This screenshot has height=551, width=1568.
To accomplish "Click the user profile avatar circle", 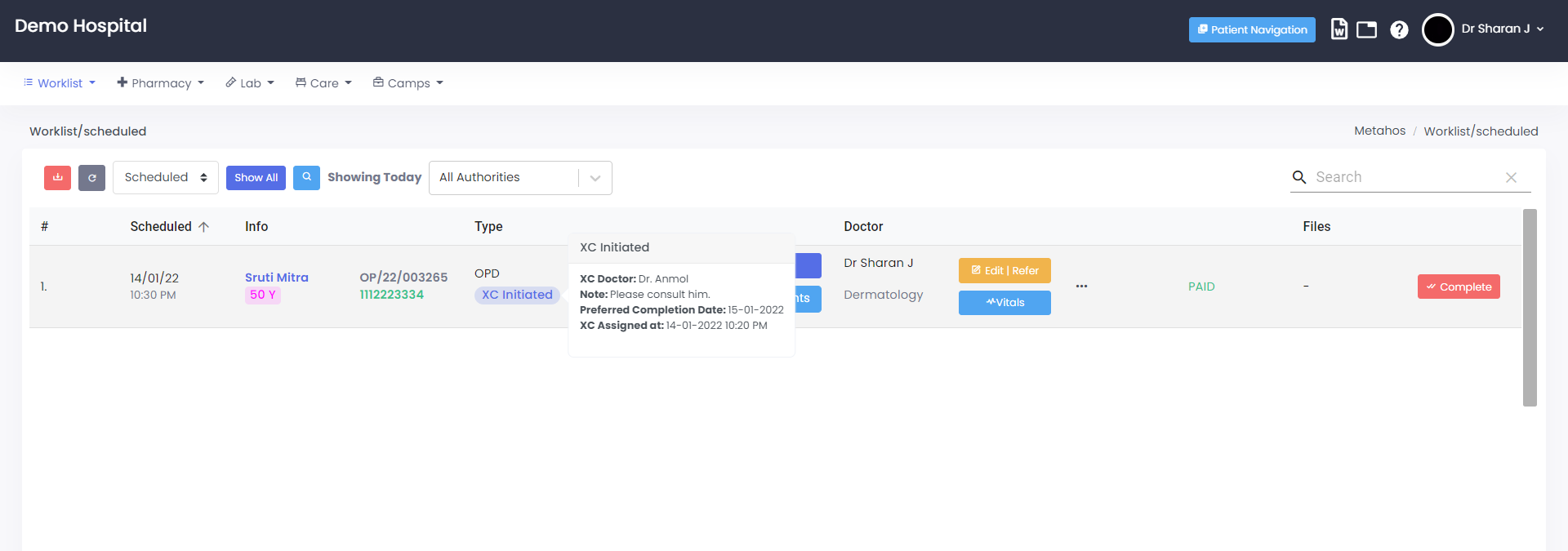I will 1438,29.
